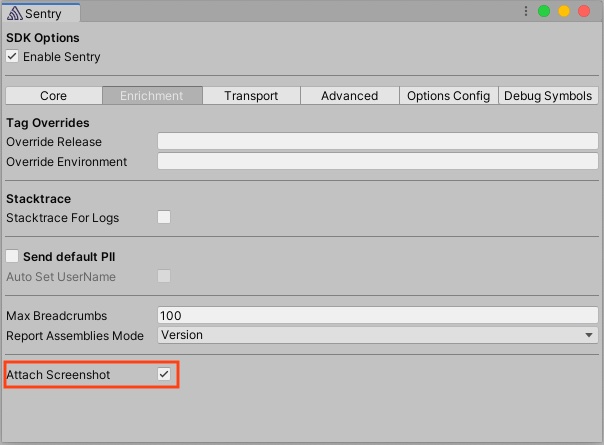Screen dimensions: 604x445
Task: Click the Sentry logo icon in window tab
Action: click(x=14, y=13)
